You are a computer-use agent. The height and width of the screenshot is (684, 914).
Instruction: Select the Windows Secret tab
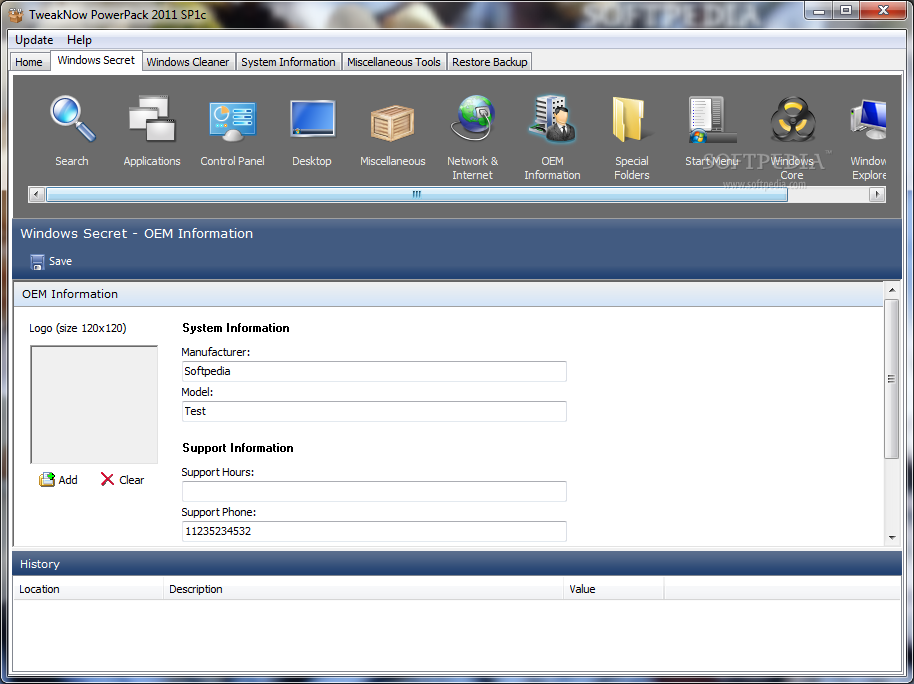pos(96,61)
